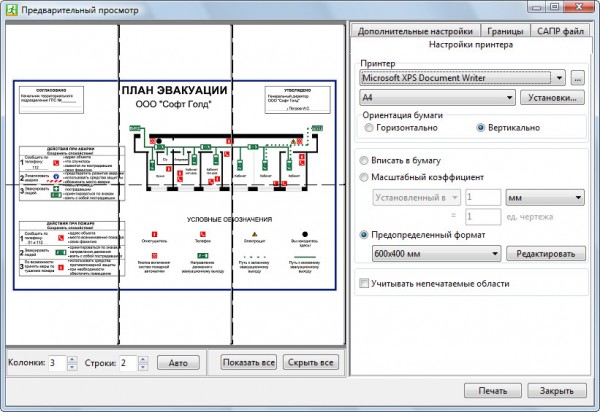Open printer browse '...' button

click(x=577, y=77)
